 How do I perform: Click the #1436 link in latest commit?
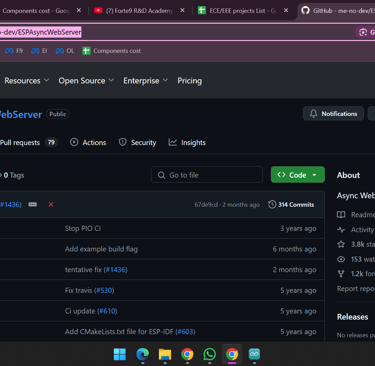(x=11, y=204)
